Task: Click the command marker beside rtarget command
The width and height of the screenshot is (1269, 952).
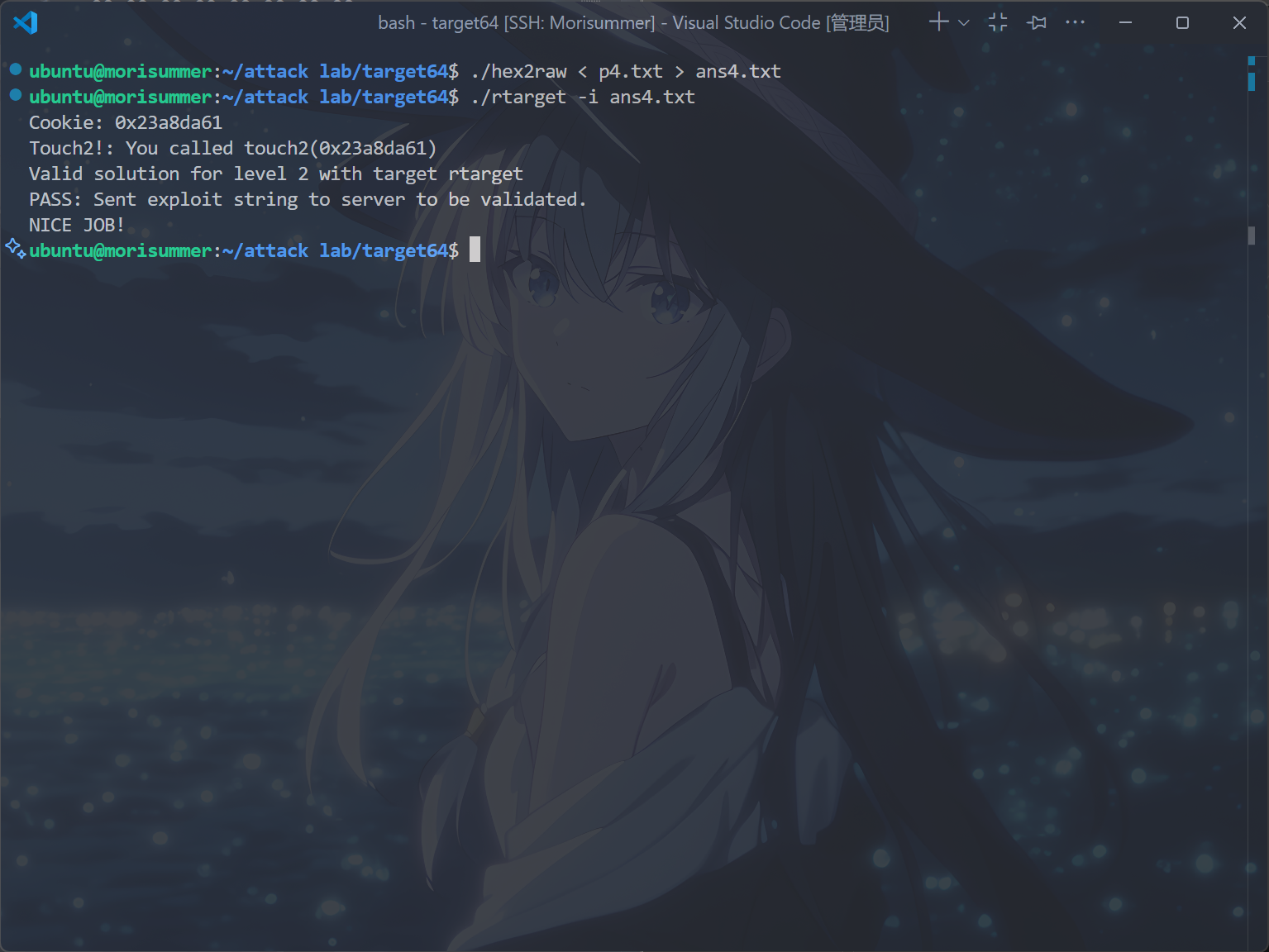Action: (x=15, y=95)
